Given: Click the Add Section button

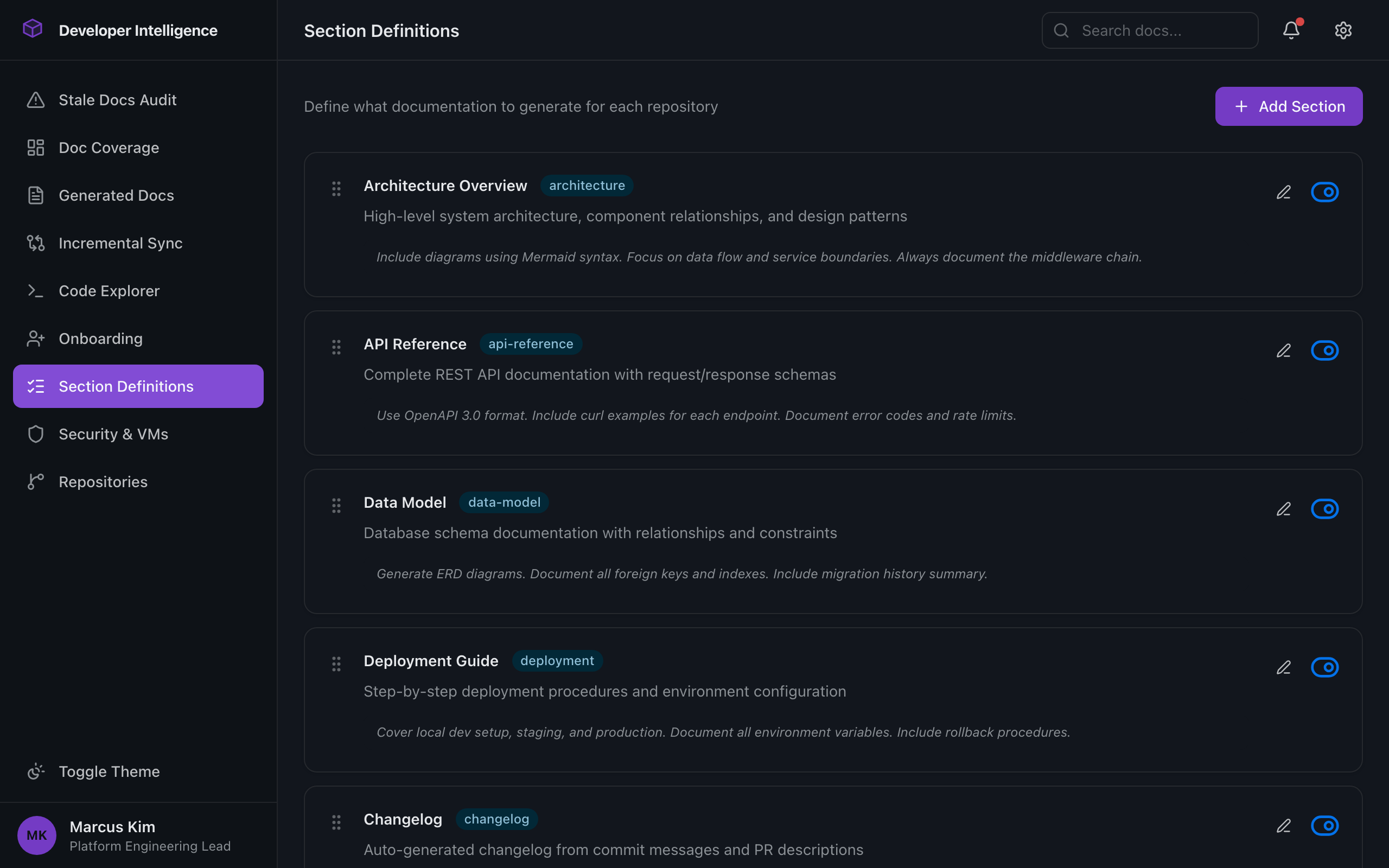Looking at the screenshot, I should click(x=1288, y=106).
